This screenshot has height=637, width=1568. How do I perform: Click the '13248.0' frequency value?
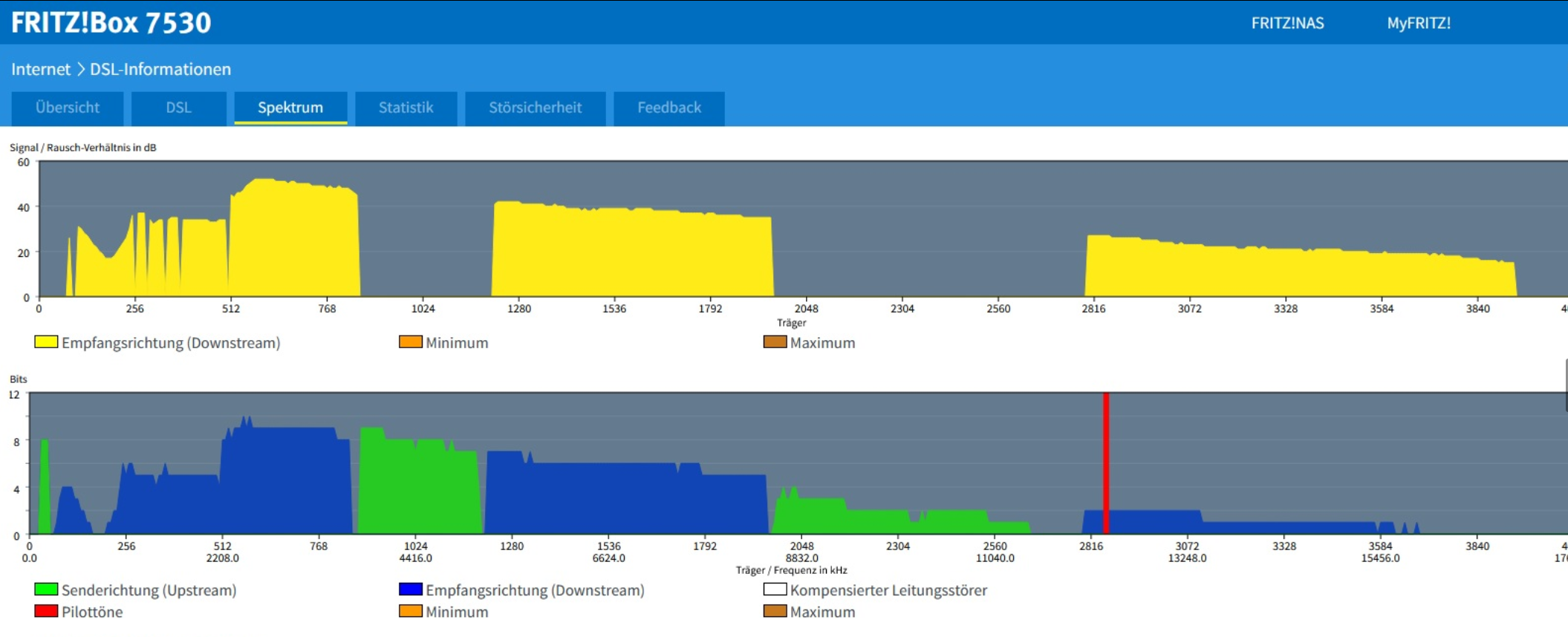click(x=1188, y=558)
